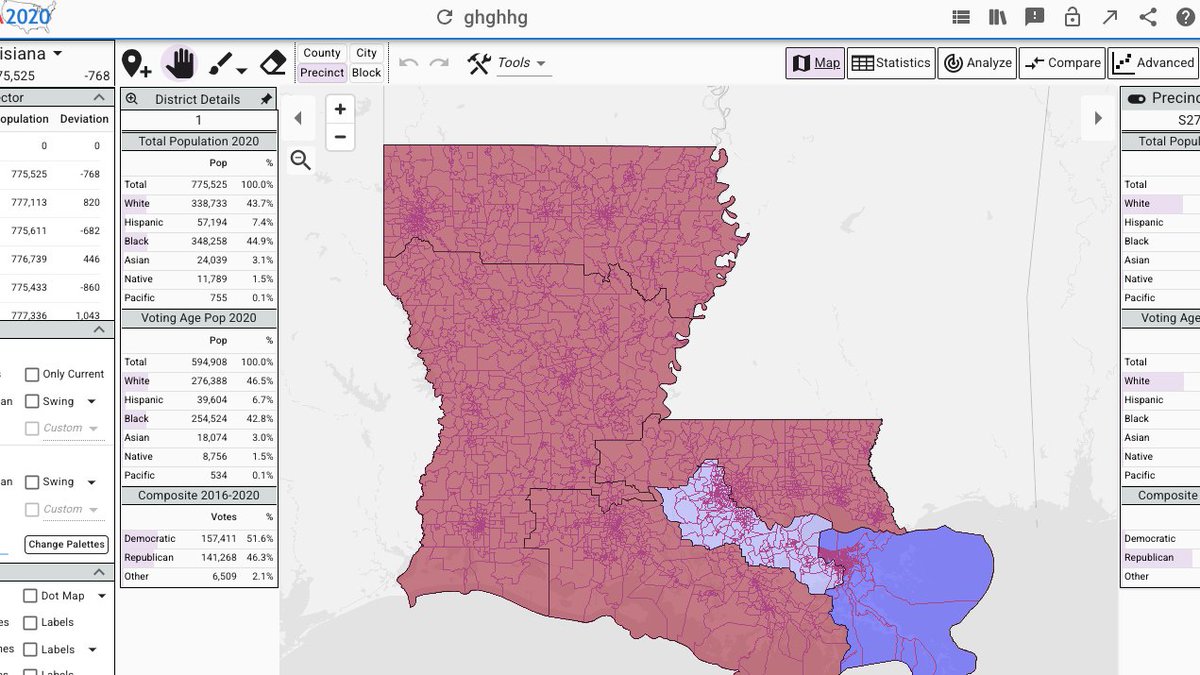Click the map title ghghhg
Screen dimensions: 1200x675
(x=495, y=17)
